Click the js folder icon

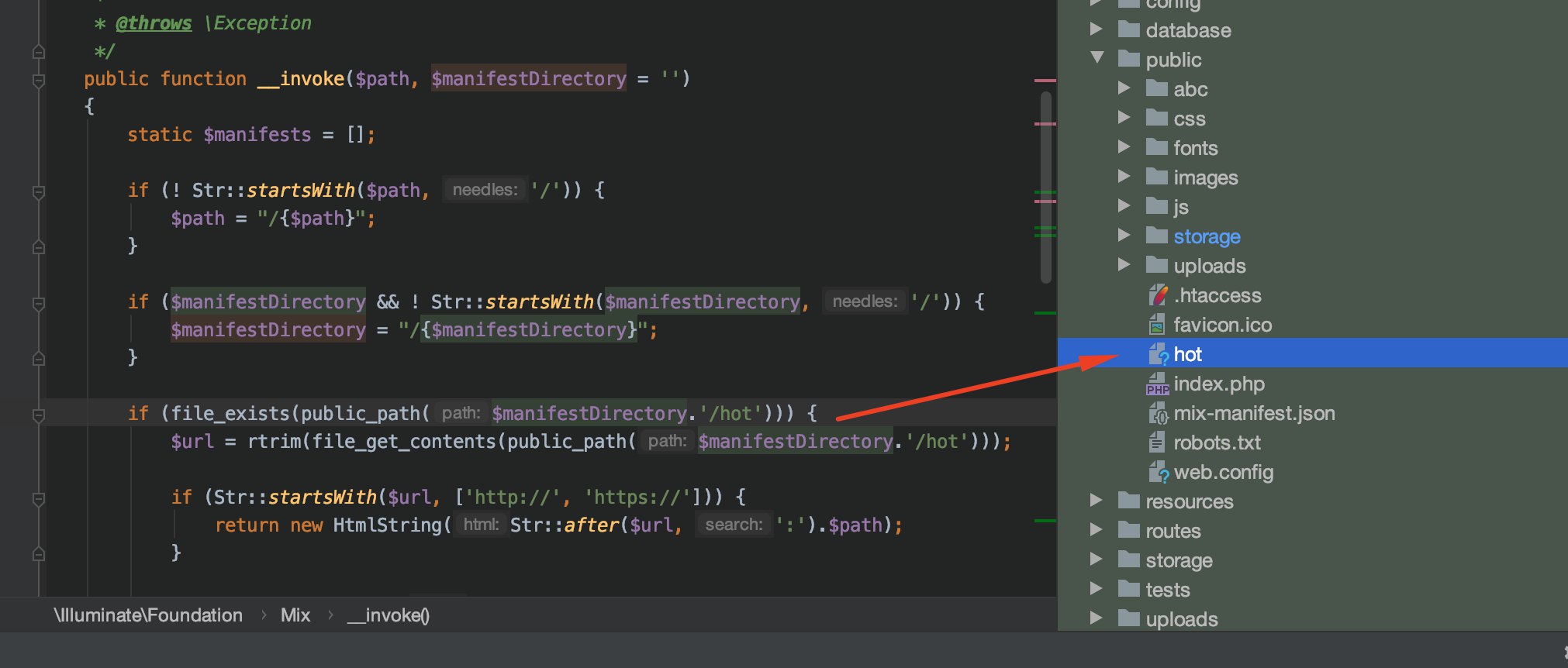1157,206
